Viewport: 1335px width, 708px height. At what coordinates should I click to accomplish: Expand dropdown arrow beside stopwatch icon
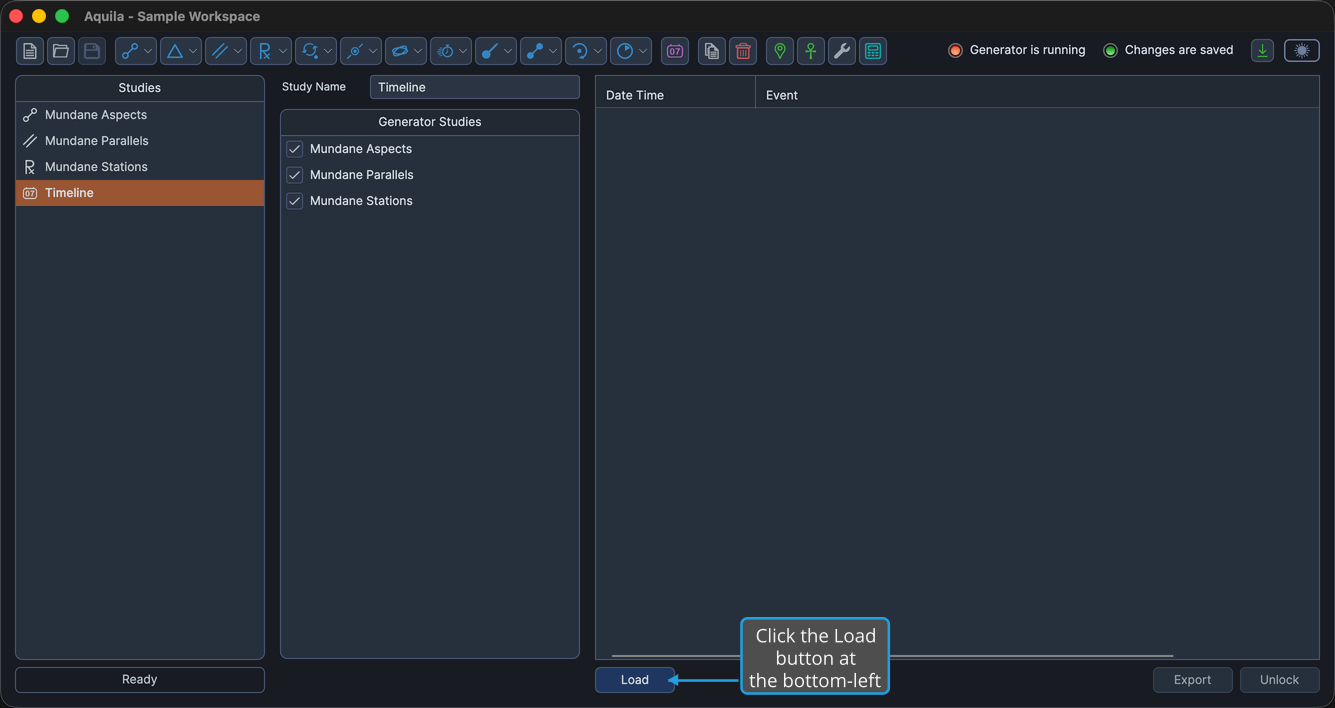click(463, 51)
